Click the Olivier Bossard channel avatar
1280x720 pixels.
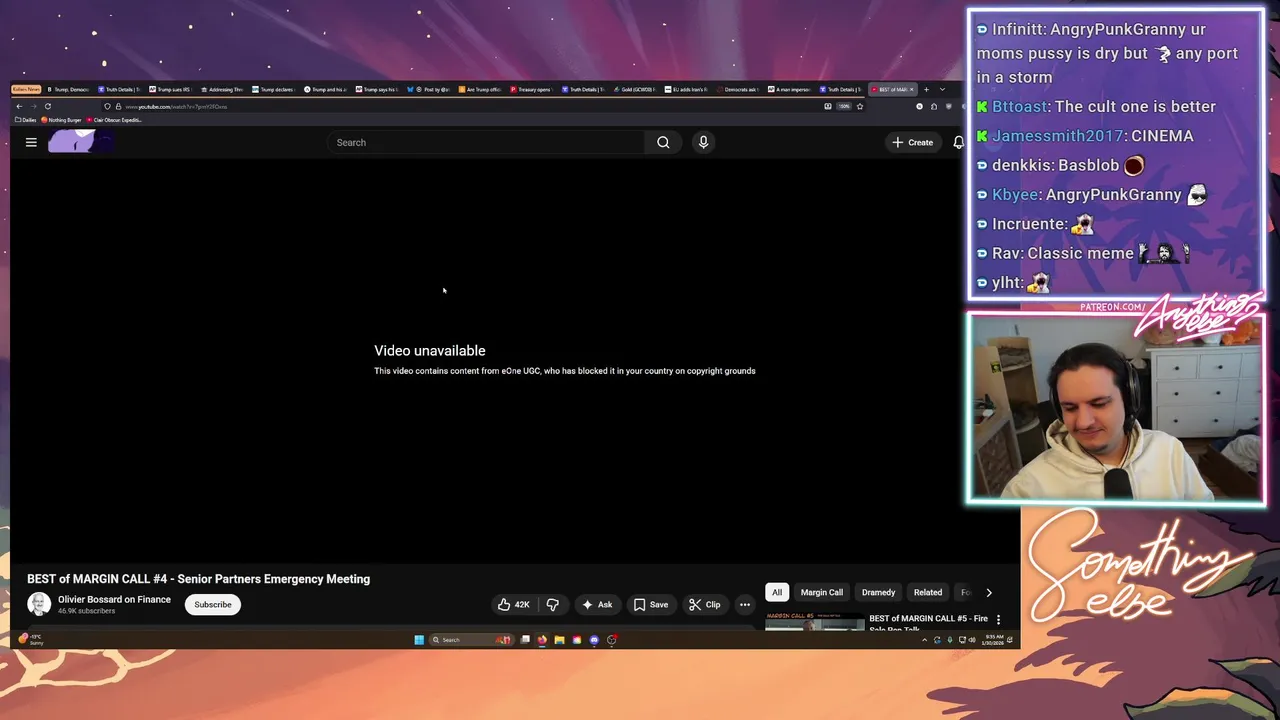[39, 604]
